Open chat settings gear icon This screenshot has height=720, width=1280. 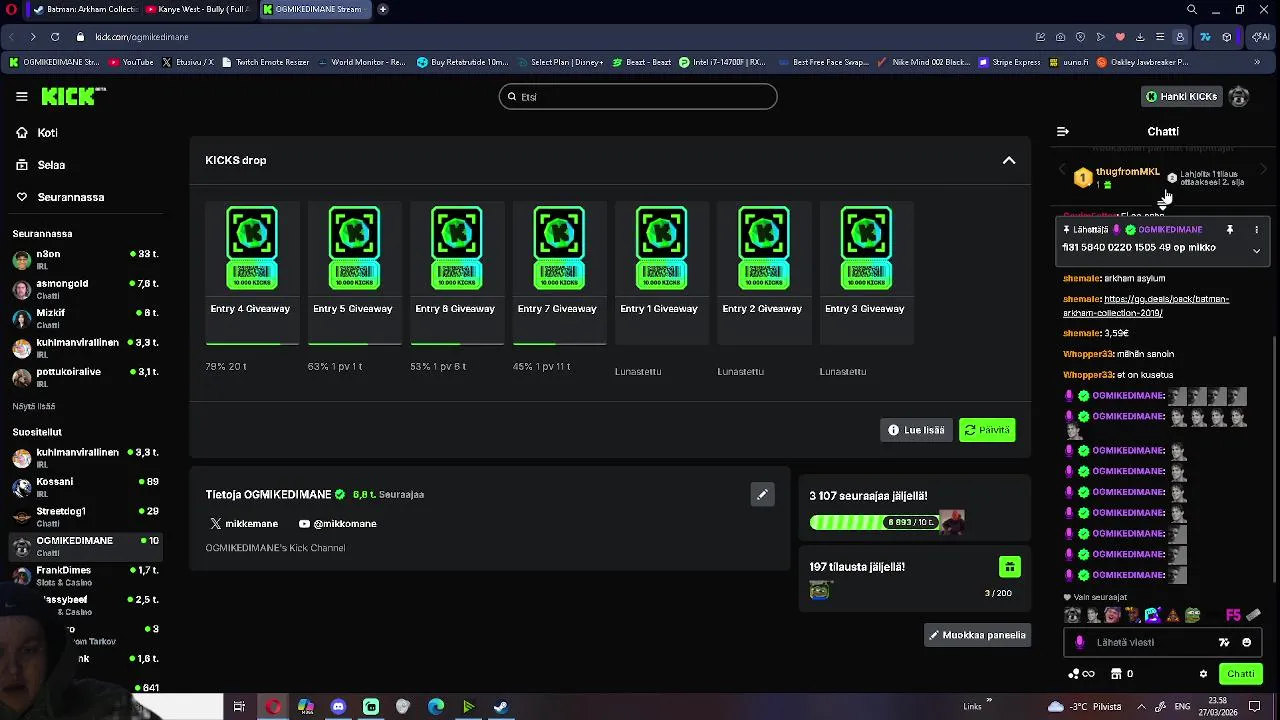click(x=1203, y=674)
